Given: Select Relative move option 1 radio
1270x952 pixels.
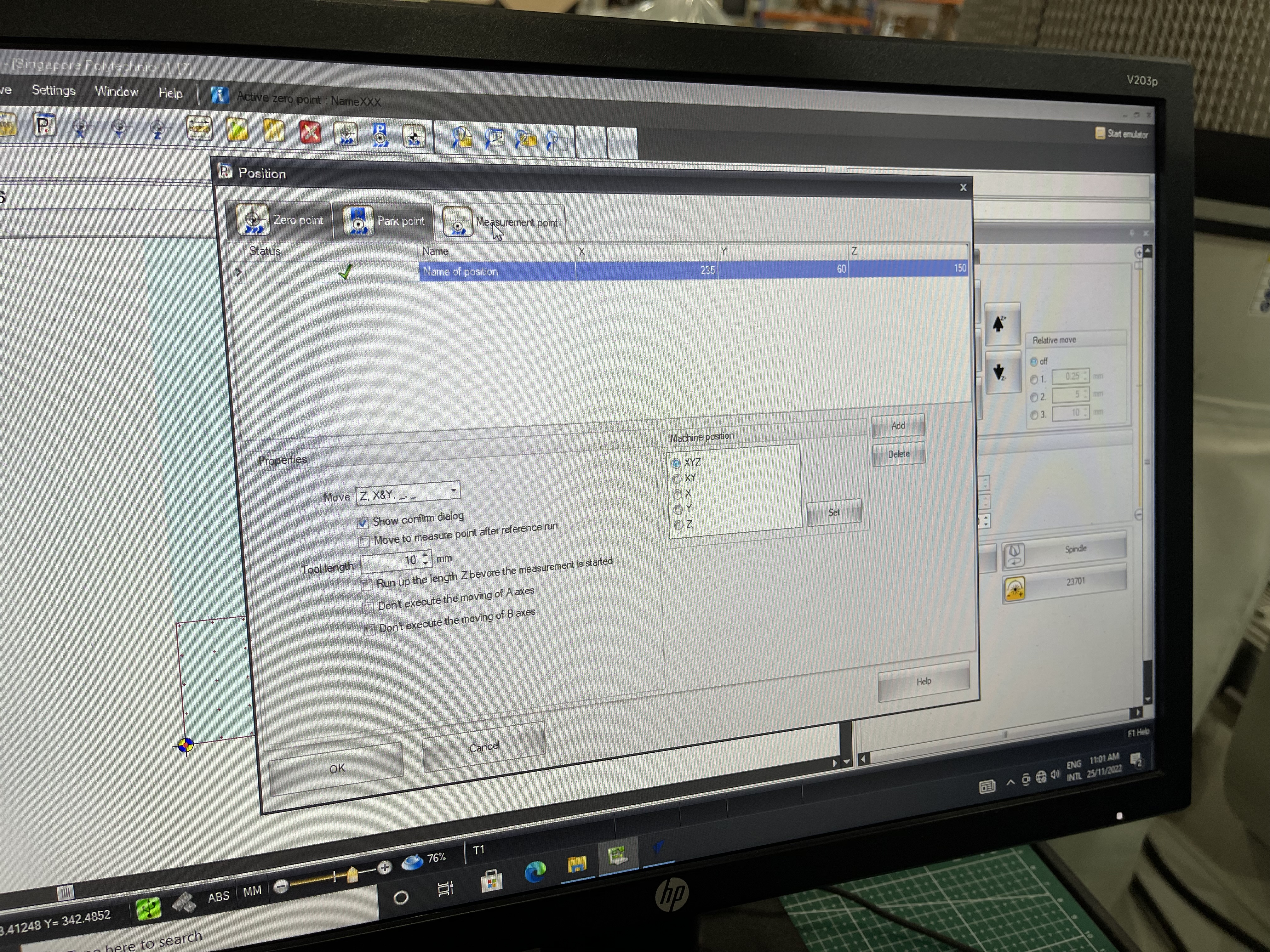Looking at the screenshot, I should pyautogui.click(x=1034, y=379).
